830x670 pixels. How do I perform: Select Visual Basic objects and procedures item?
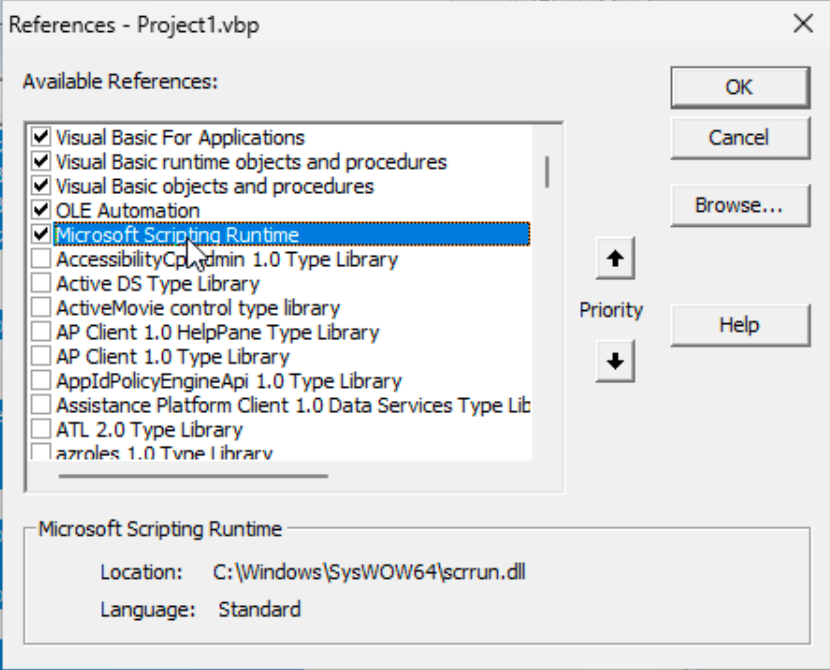214,186
